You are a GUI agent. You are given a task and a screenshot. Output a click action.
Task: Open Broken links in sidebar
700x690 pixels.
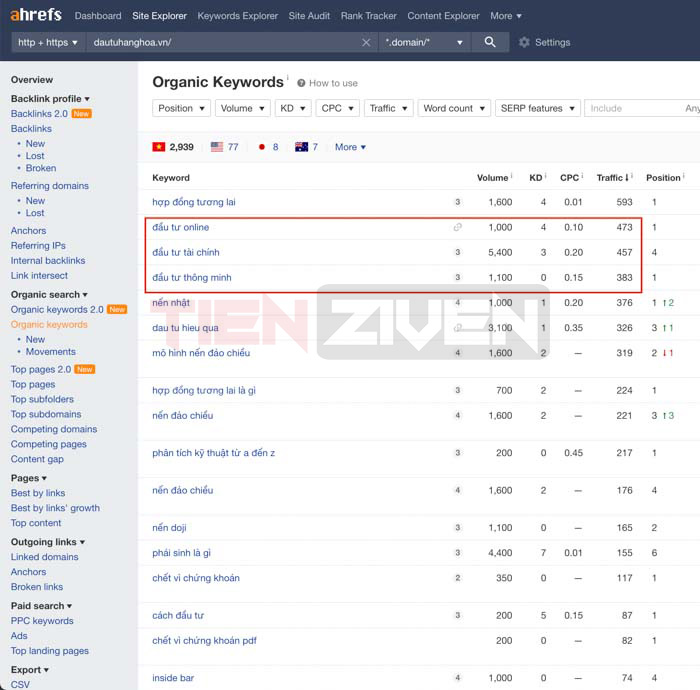coord(37,586)
